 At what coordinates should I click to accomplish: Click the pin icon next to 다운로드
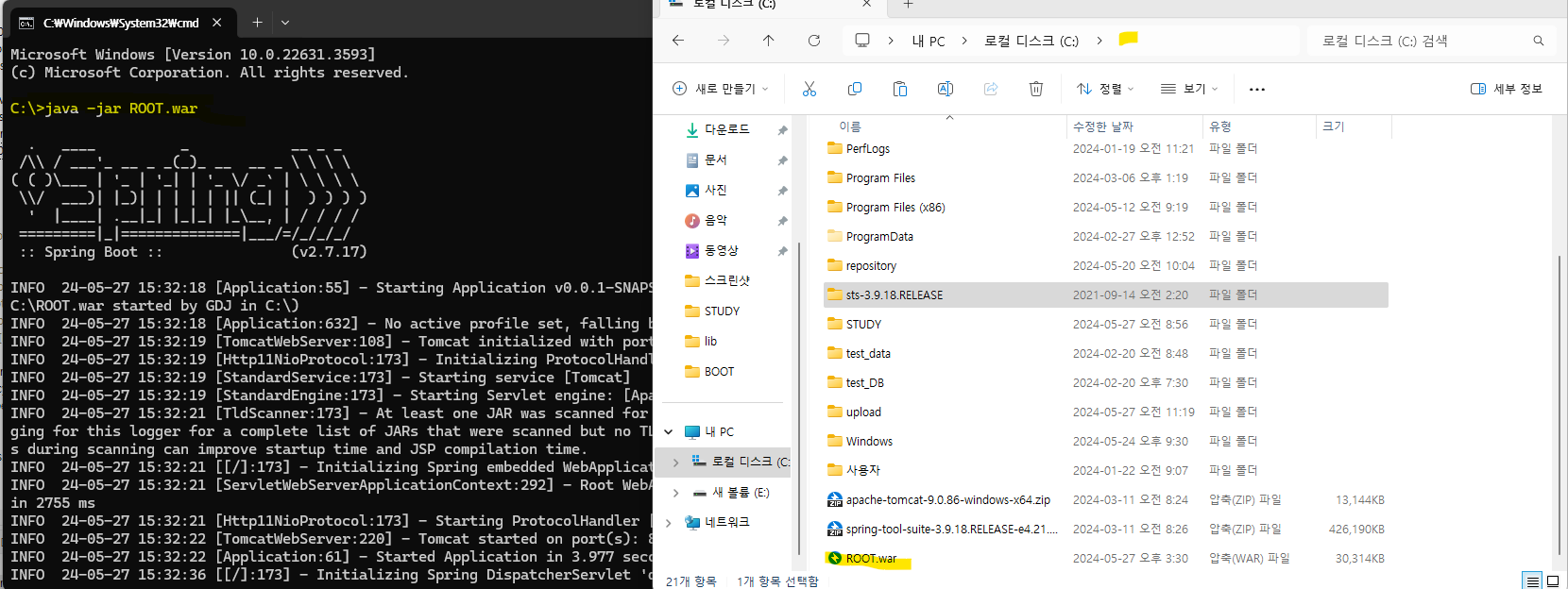pyautogui.click(x=782, y=130)
